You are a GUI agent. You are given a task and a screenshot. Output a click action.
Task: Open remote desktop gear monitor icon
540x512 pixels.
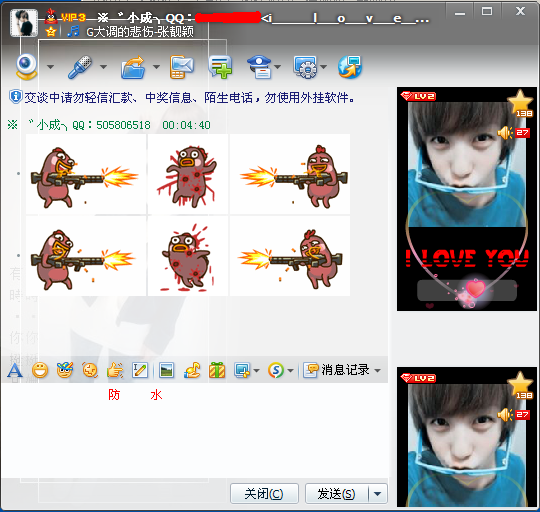[305, 67]
